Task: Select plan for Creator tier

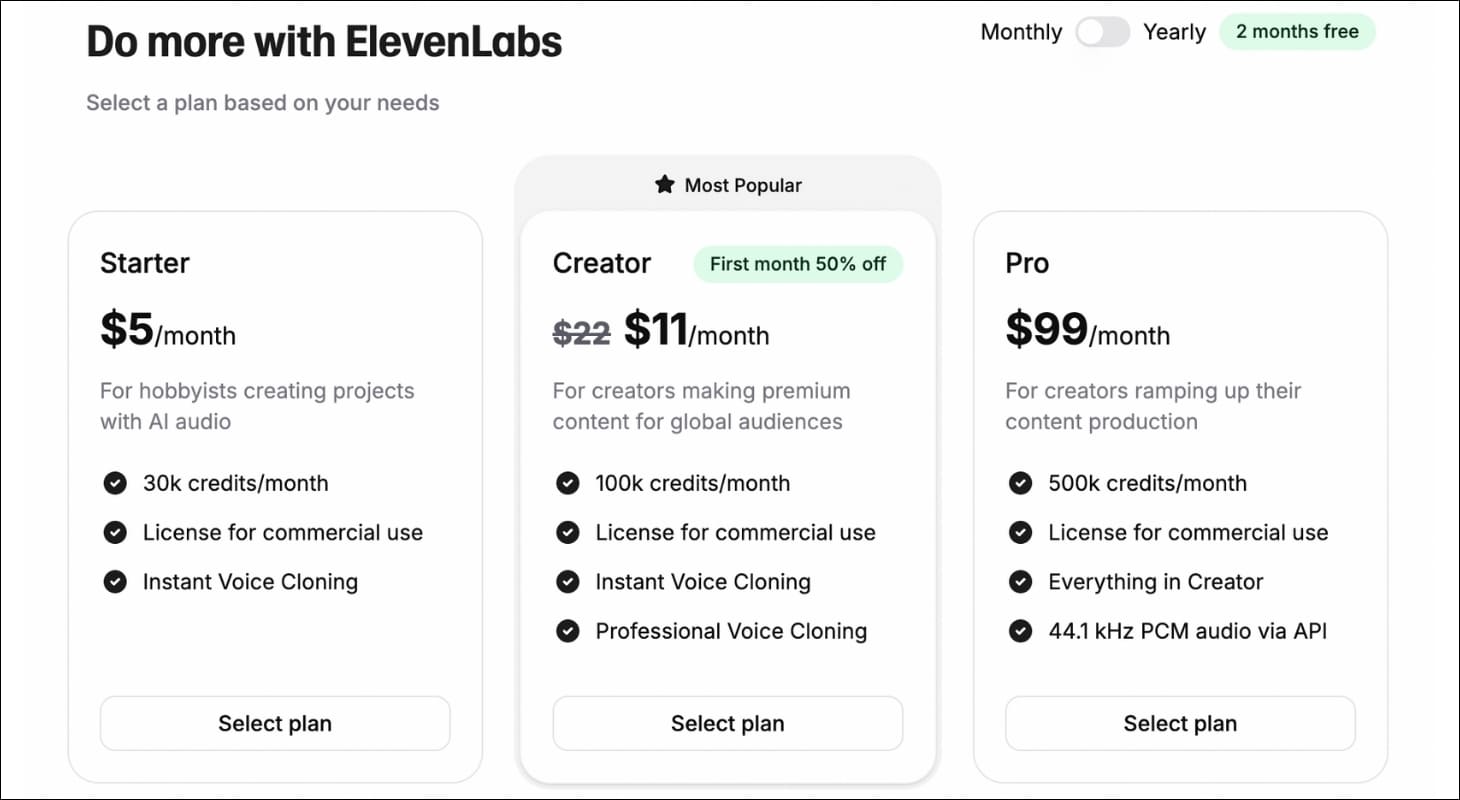Action: (727, 723)
